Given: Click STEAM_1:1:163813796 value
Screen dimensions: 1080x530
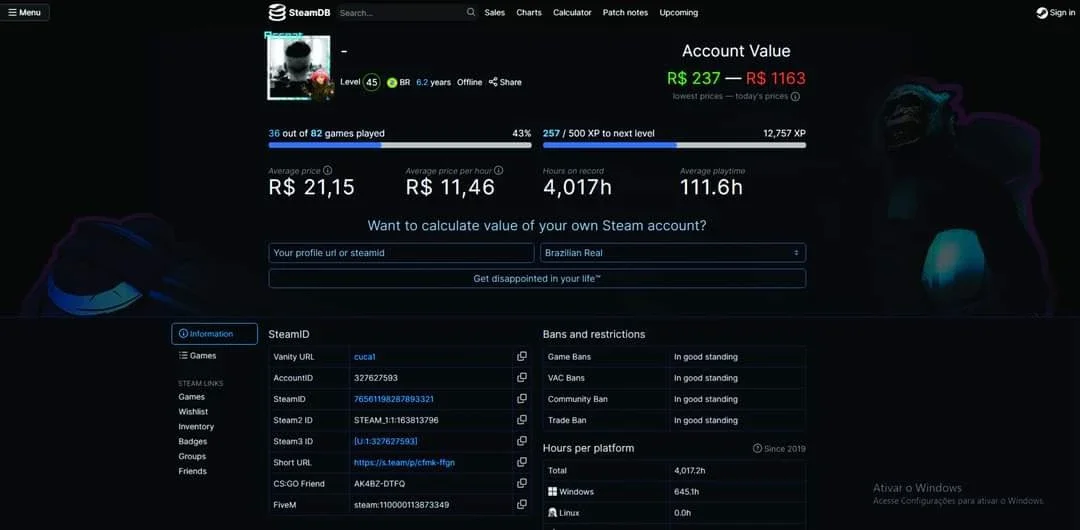Looking at the screenshot, I should point(396,420).
